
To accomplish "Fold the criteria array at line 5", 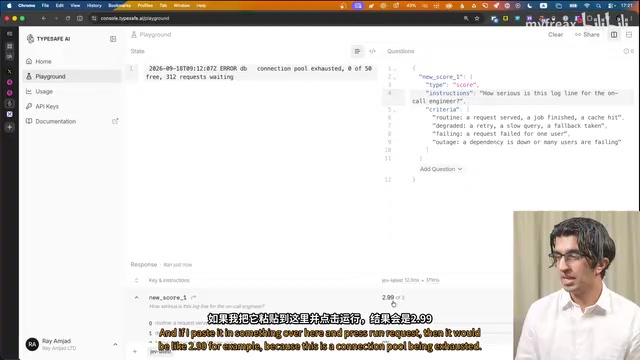I will click(x=395, y=110).
